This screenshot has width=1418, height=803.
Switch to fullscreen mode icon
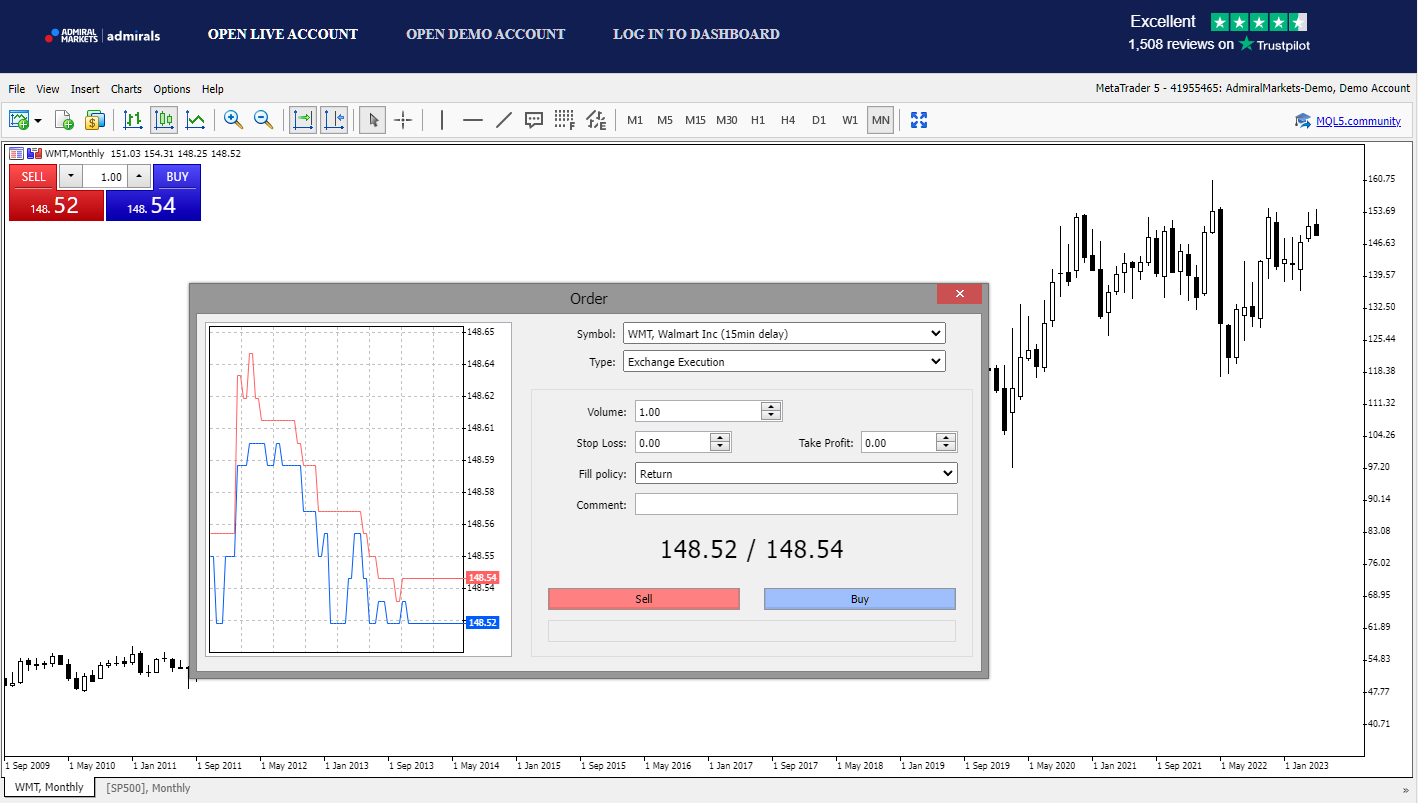[919, 120]
